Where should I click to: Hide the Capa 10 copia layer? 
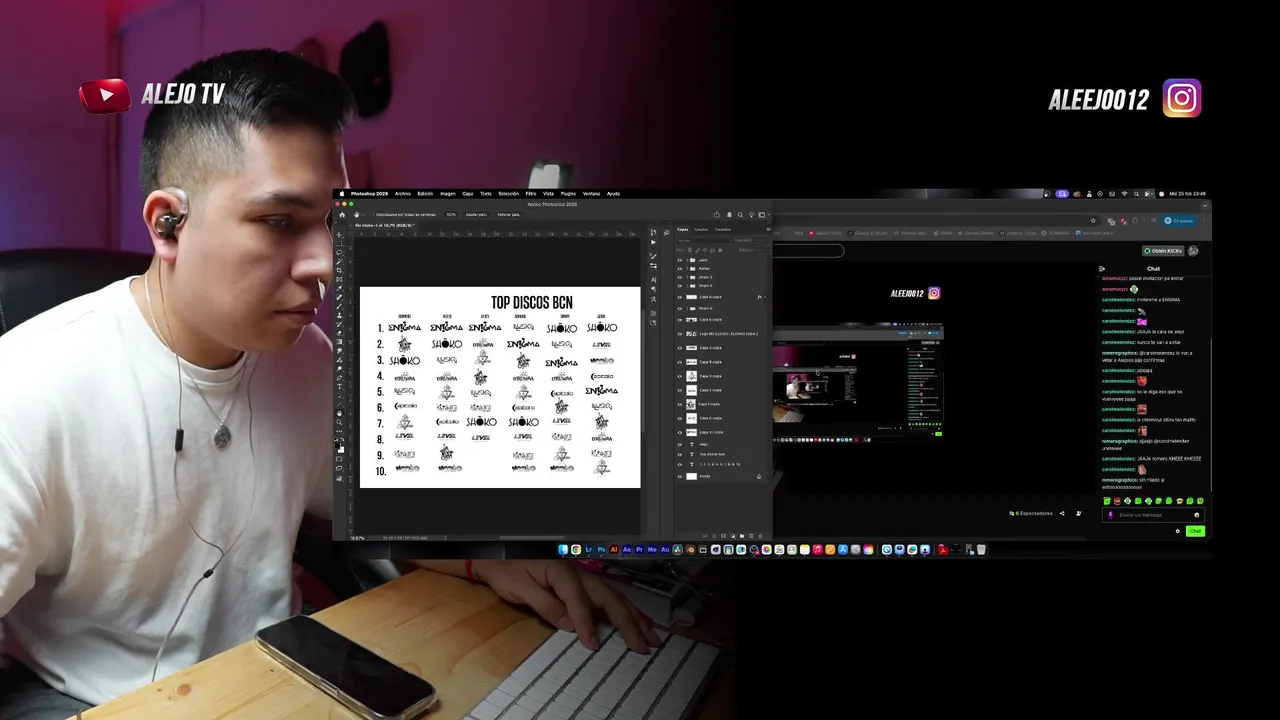click(680, 432)
